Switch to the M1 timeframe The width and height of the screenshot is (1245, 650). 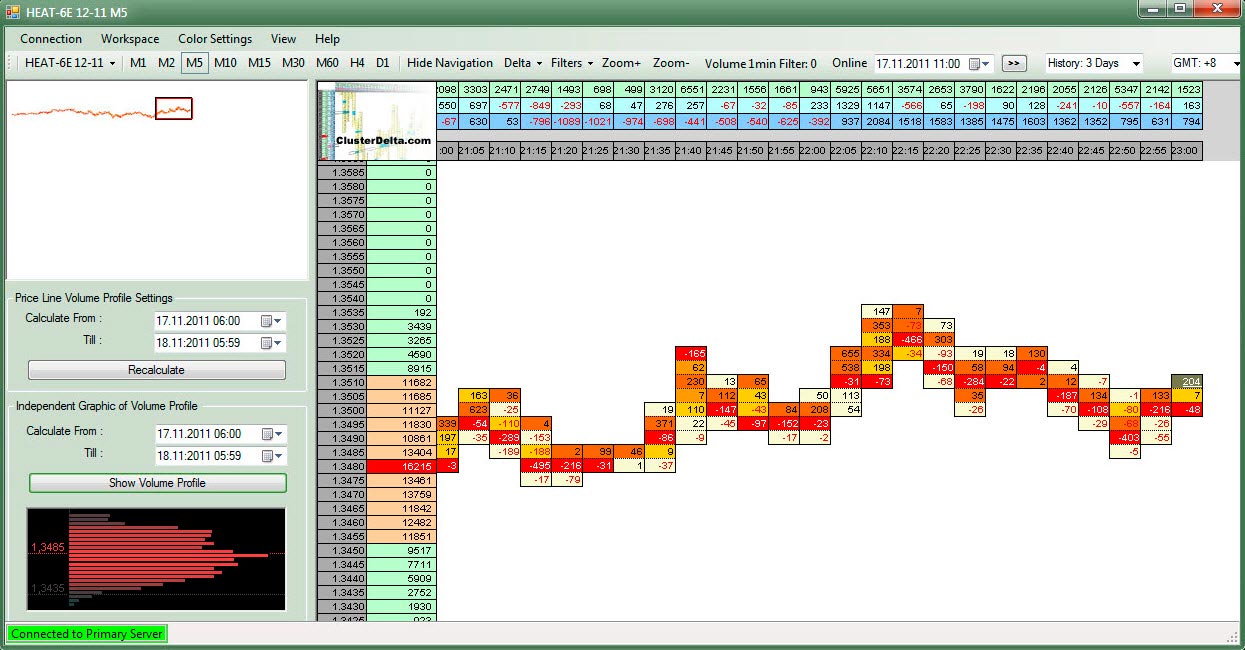(x=138, y=63)
